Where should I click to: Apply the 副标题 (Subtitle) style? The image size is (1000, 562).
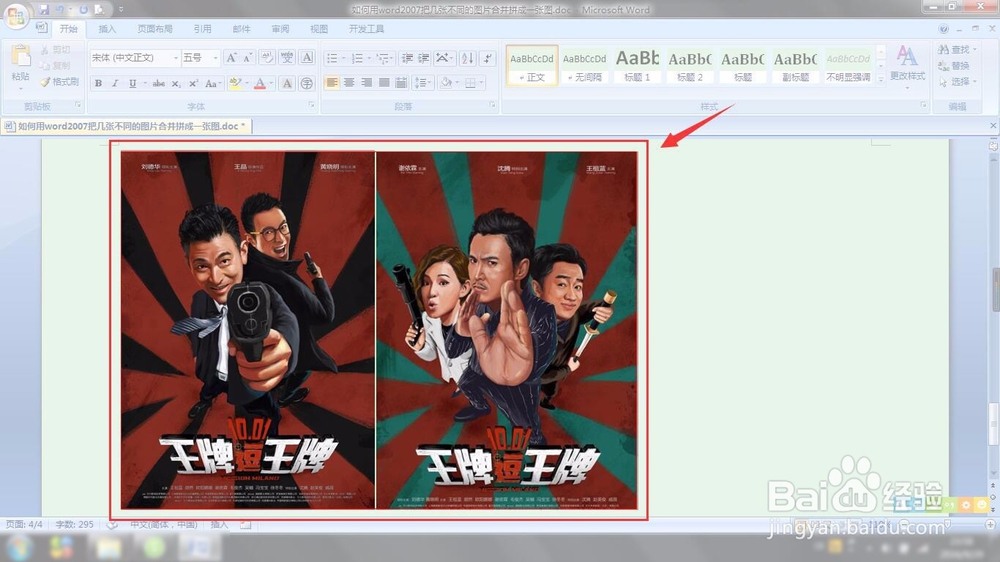(x=795, y=64)
